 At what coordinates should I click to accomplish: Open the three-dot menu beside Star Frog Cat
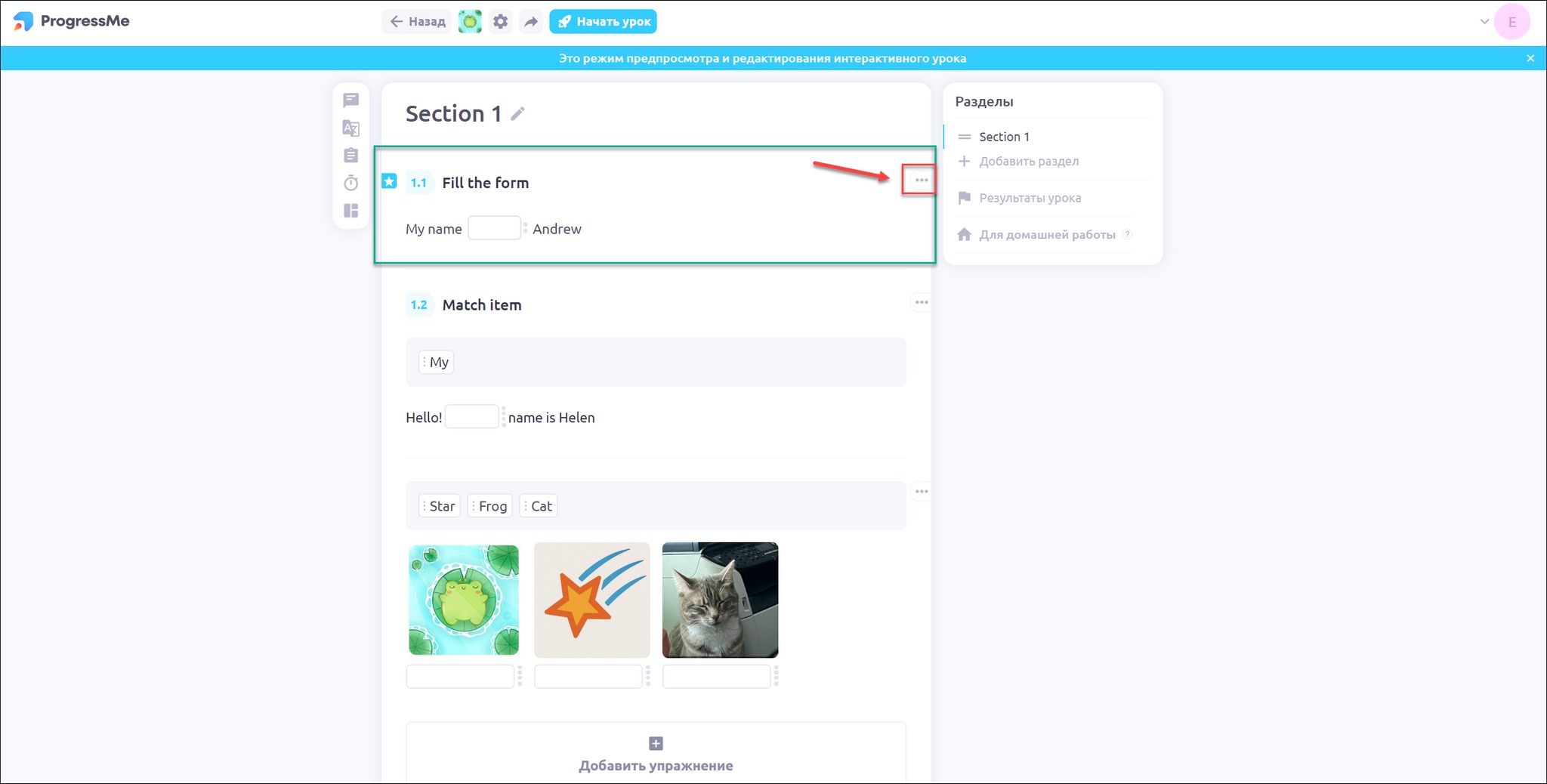click(x=921, y=491)
